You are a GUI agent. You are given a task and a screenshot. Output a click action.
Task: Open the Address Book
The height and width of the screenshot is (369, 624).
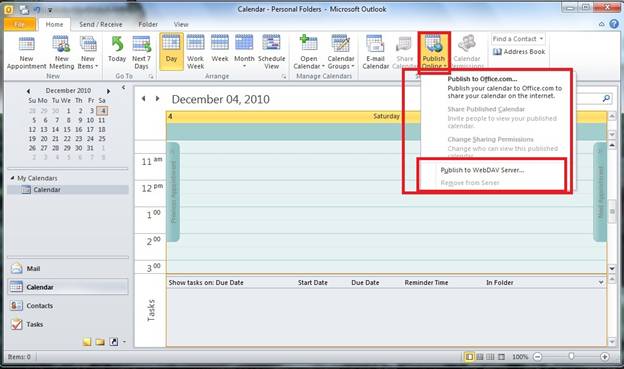click(x=519, y=52)
